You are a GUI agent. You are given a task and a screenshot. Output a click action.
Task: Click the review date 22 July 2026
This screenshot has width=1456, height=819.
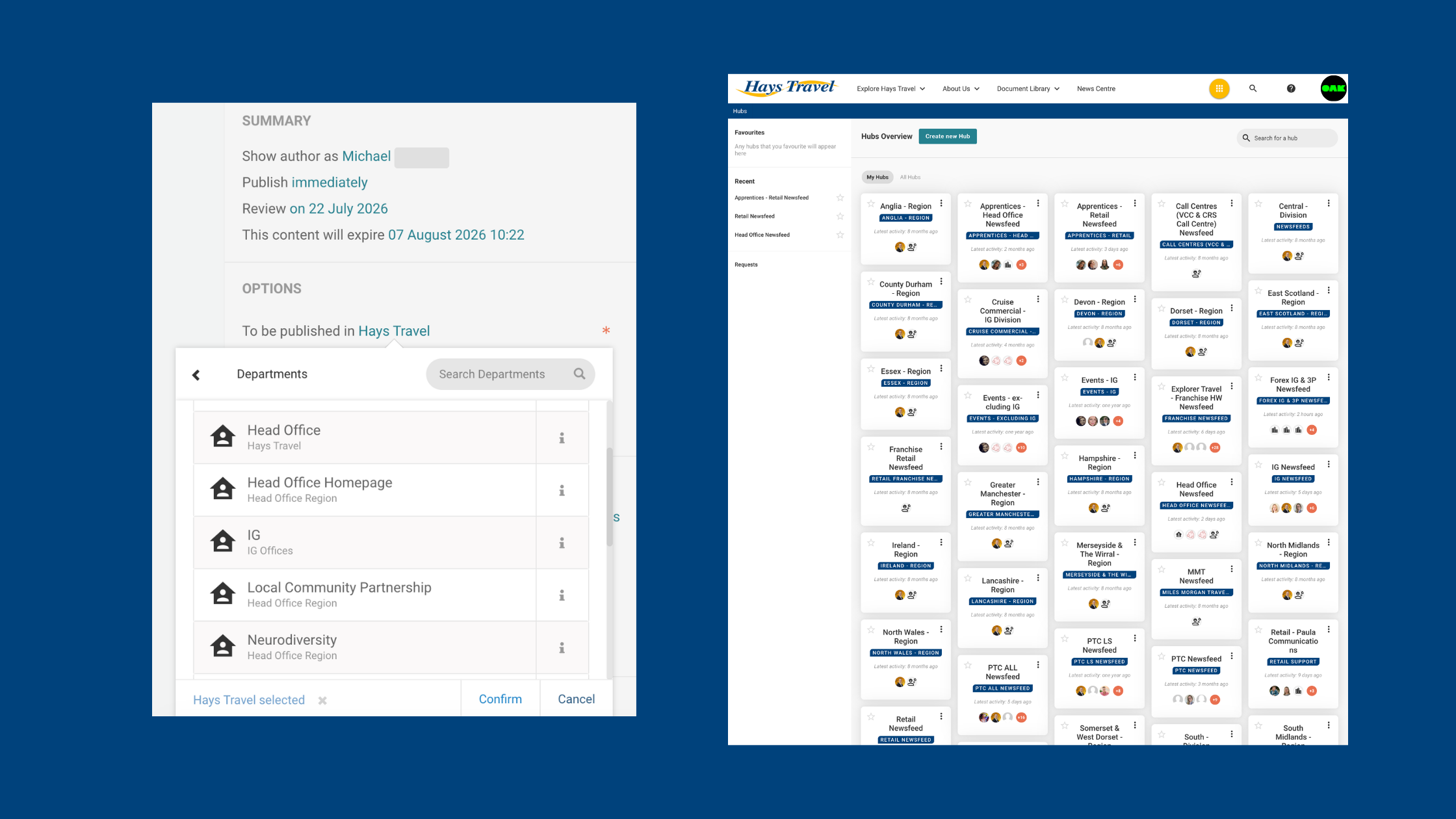pyautogui.click(x=339, y=209)
